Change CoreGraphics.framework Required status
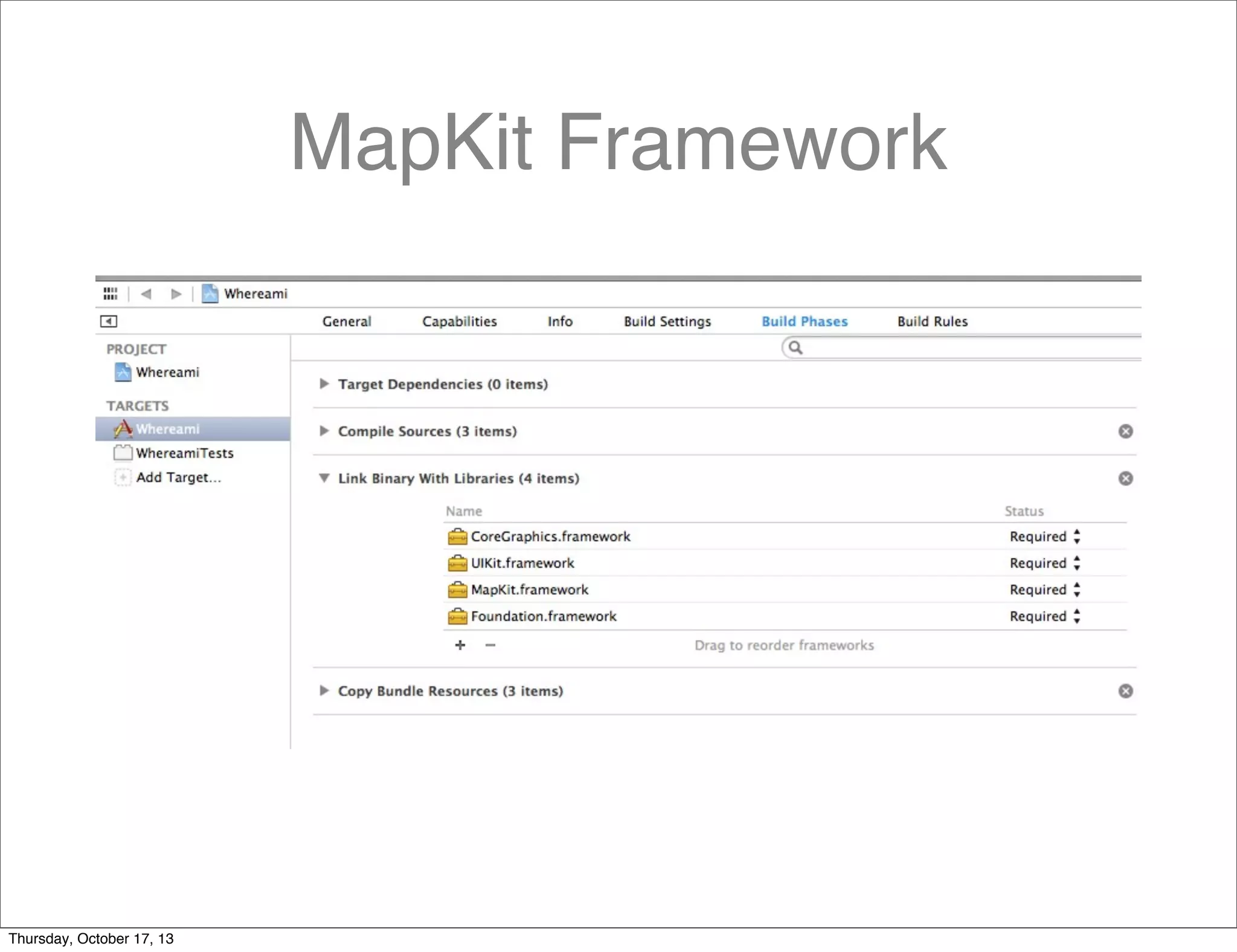Screen dimensions: 1237x952 (x=1045, y=536)
